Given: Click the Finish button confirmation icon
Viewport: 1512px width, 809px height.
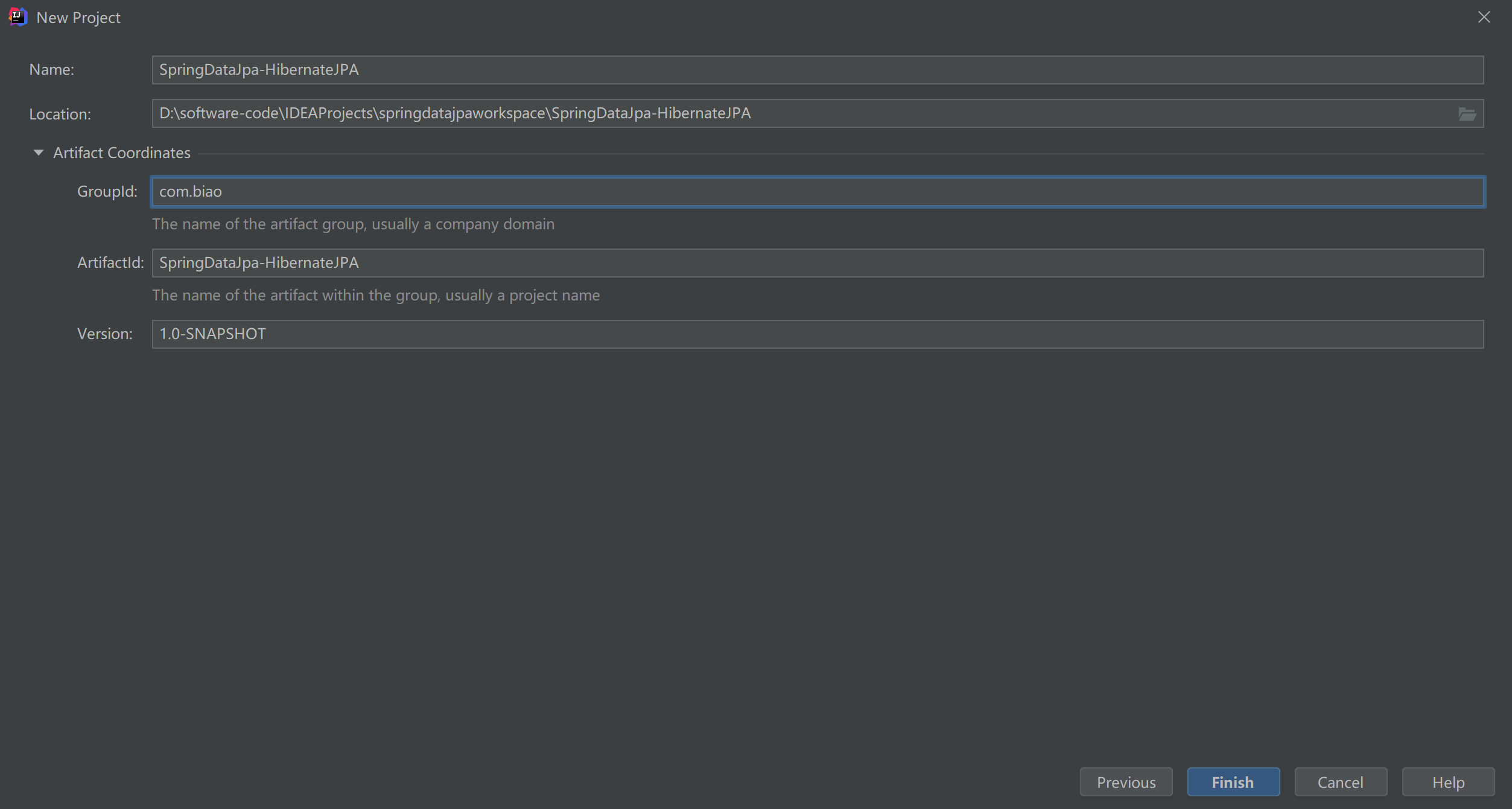Looking at the screenshot, I should 1232,782.
